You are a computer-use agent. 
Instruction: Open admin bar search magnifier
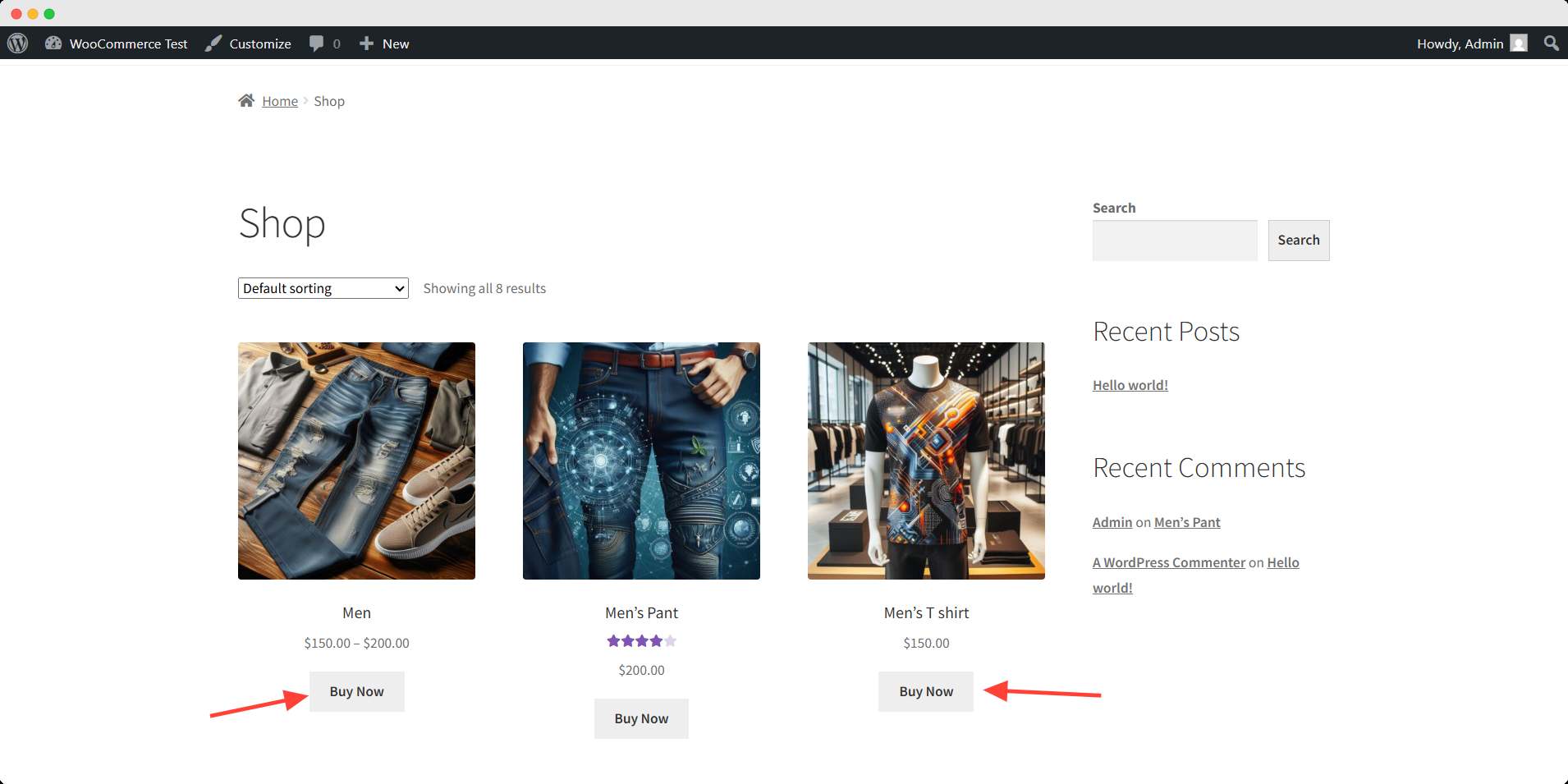pyautogui.click(x=1551, y=44)
